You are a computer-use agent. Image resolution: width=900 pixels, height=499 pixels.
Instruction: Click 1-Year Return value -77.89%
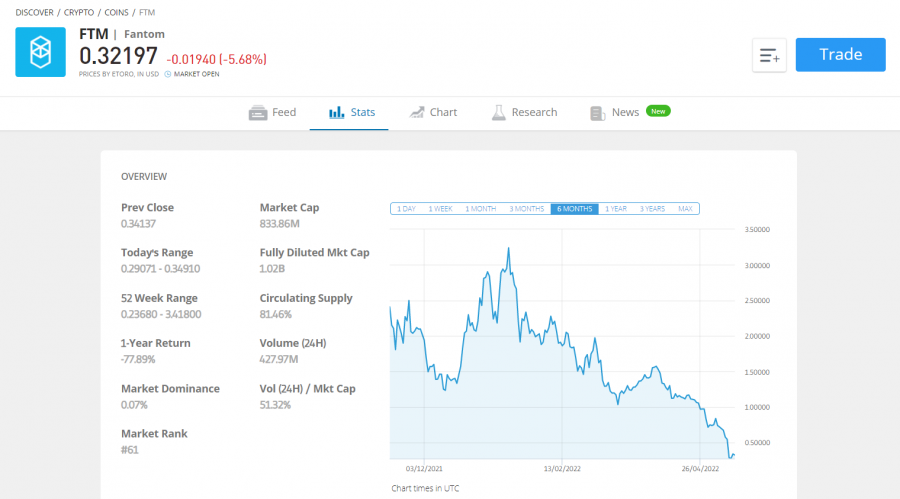(x=138, y=359)
